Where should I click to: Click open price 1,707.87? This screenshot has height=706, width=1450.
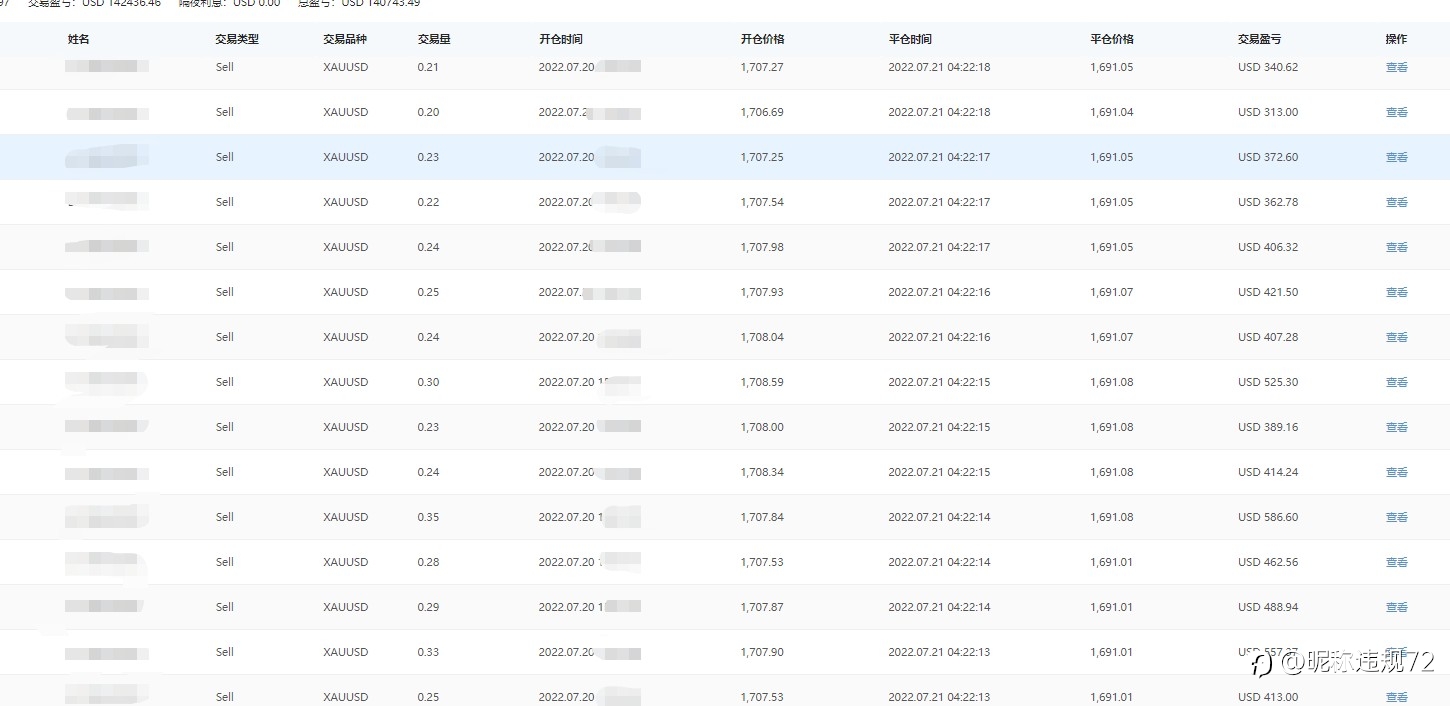point(762,607)
